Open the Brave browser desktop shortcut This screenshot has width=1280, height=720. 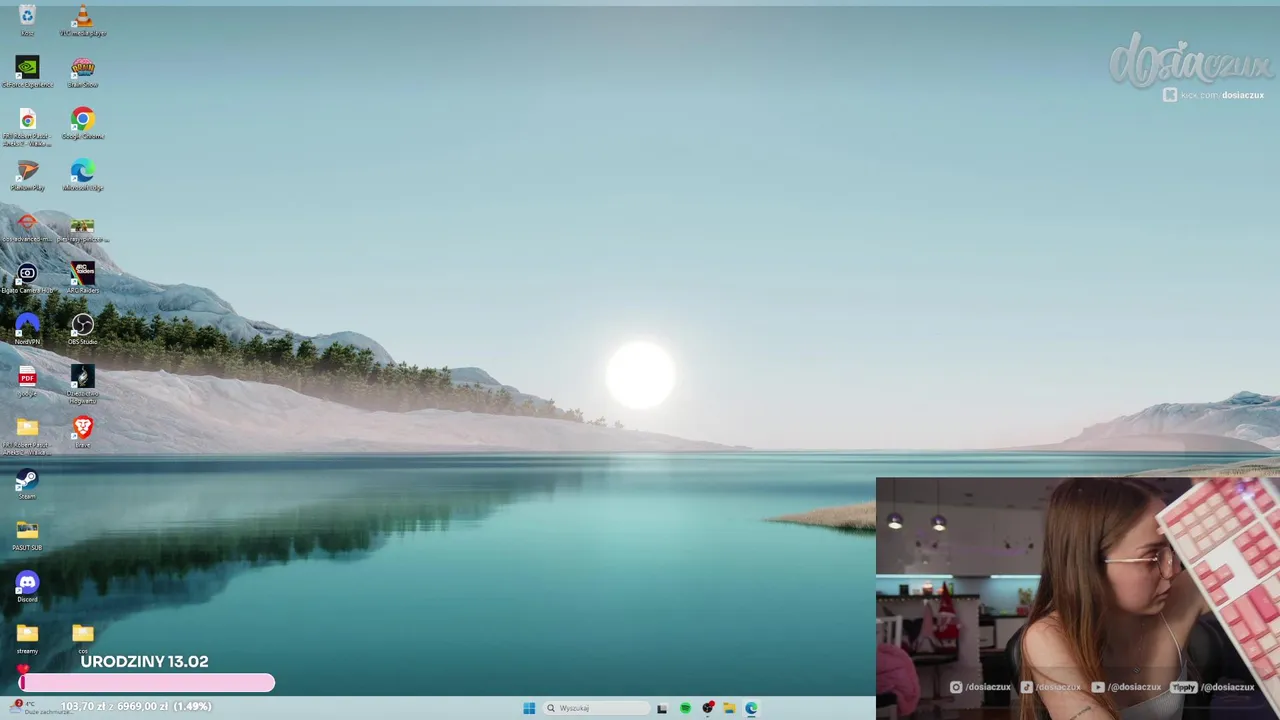pyautogui.click(x=83, y=431)
